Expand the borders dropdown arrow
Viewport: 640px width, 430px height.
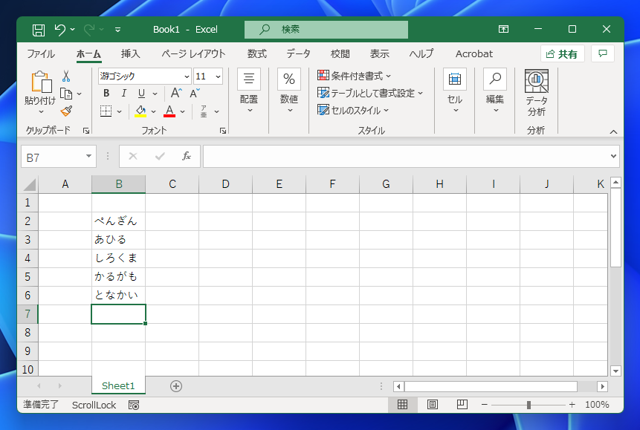pos(119,111)
